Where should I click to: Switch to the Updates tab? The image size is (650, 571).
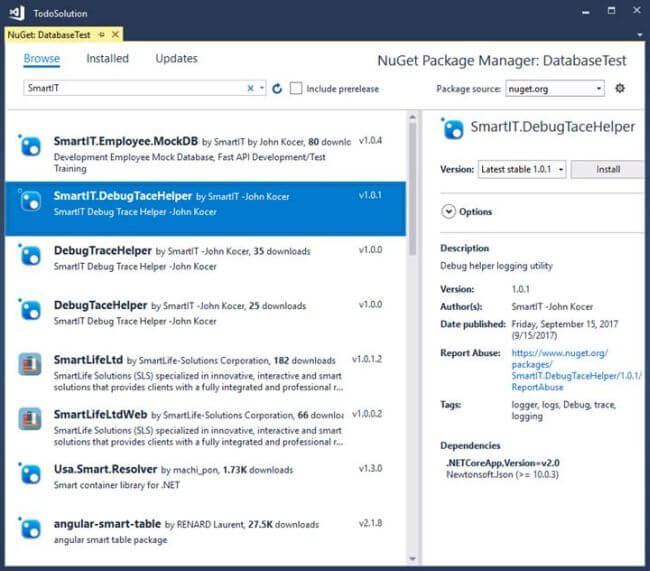point(176,58)
